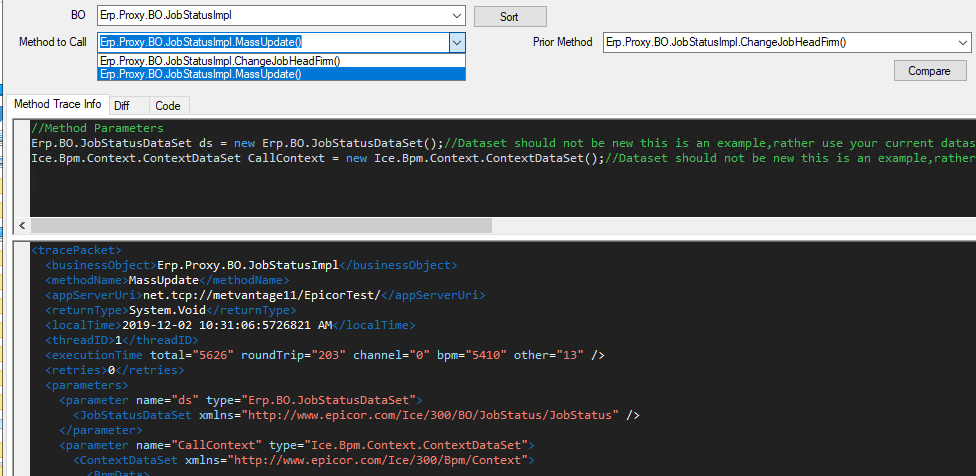This screenshot has width=976, height=476.
Task: Click the Sort button
Action: click(510, 17)
